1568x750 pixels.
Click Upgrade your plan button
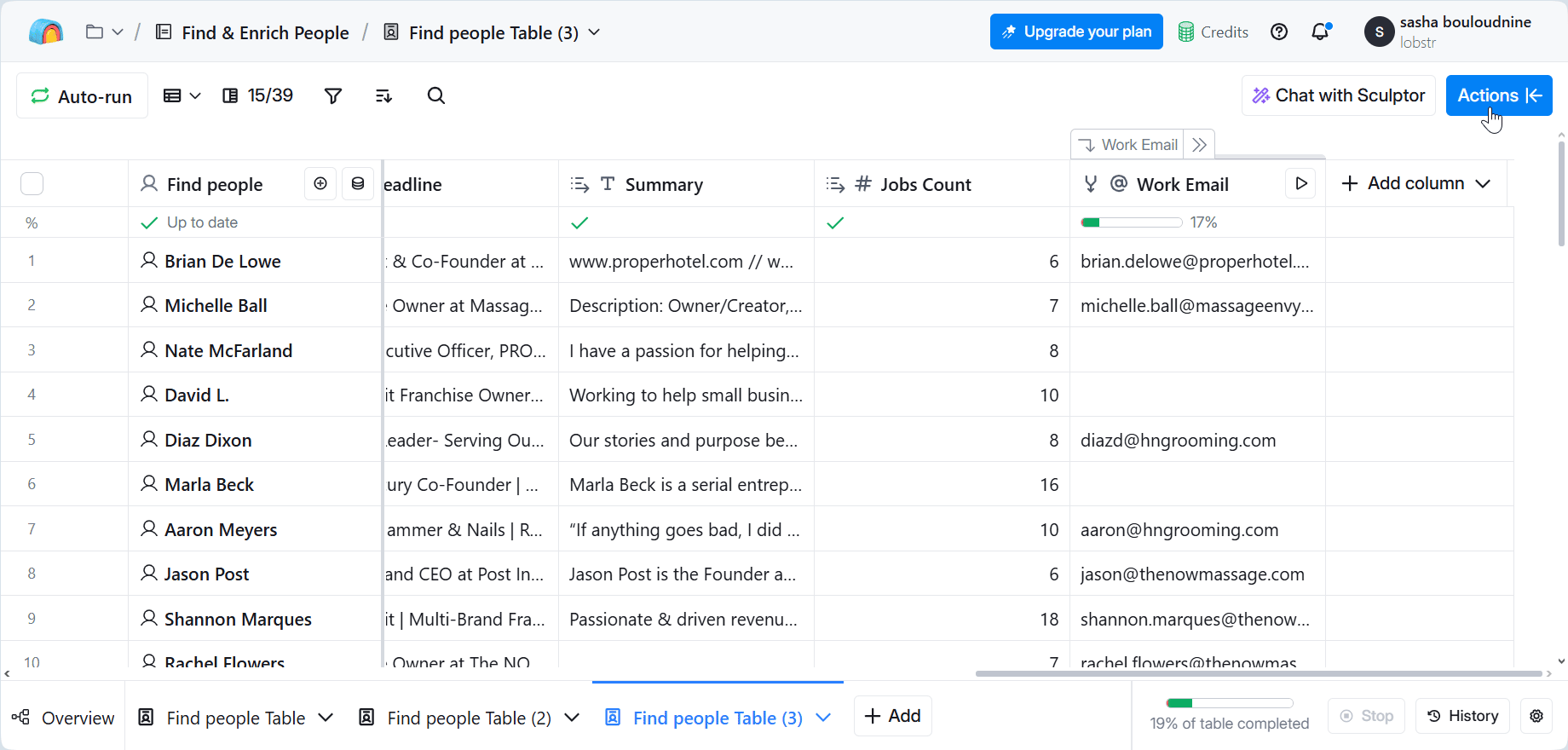1076,32
